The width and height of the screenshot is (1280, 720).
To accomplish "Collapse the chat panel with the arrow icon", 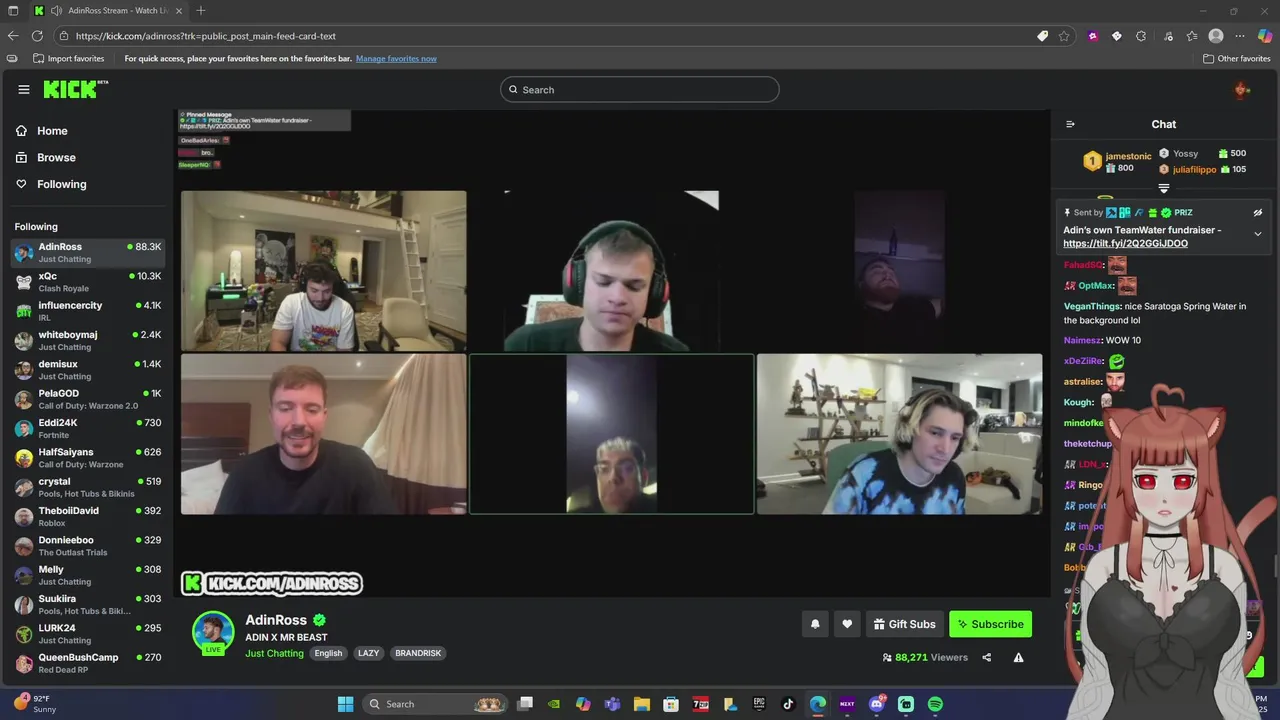I will 1070,124.
